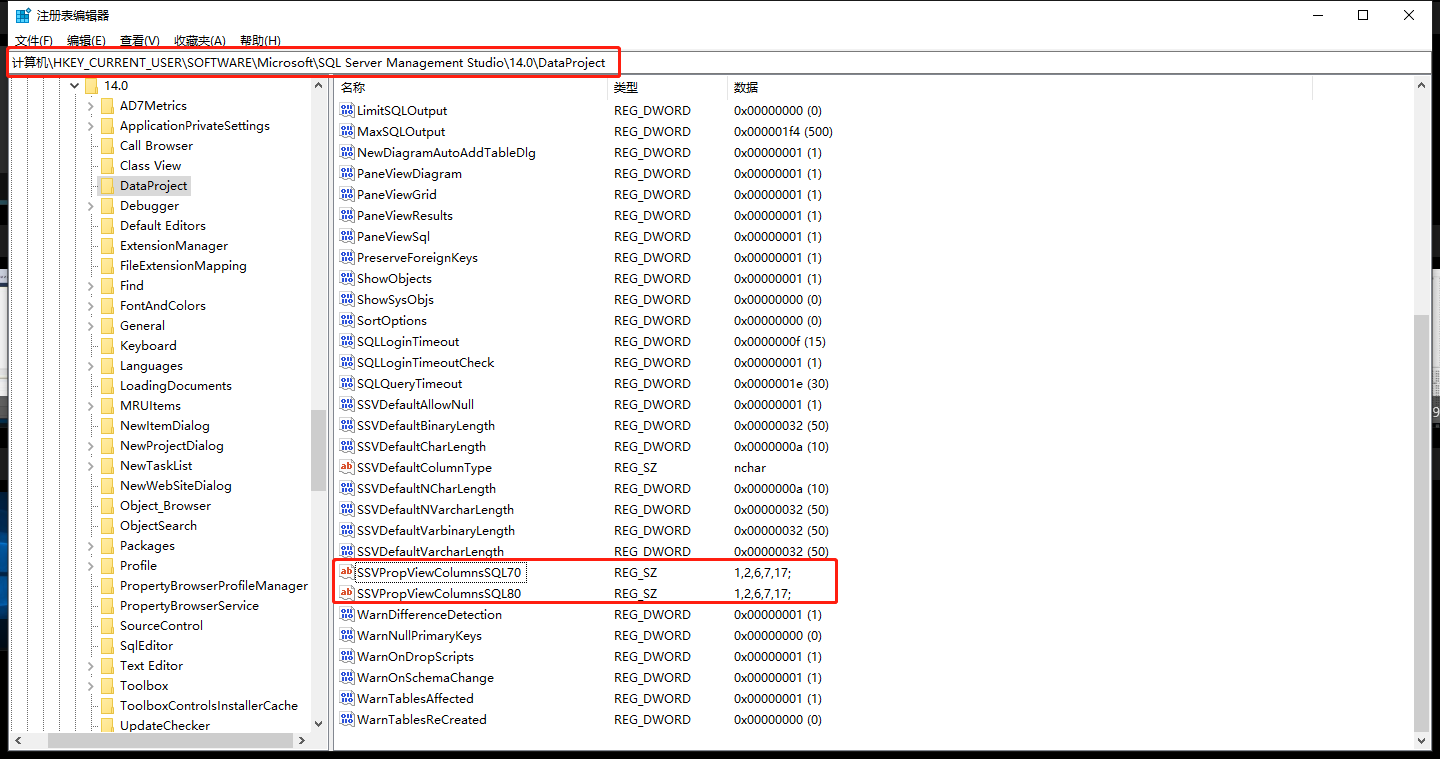Select the SSVDefaultColumnType string icon
The image size is (1440, 759).
coord(347,467)
